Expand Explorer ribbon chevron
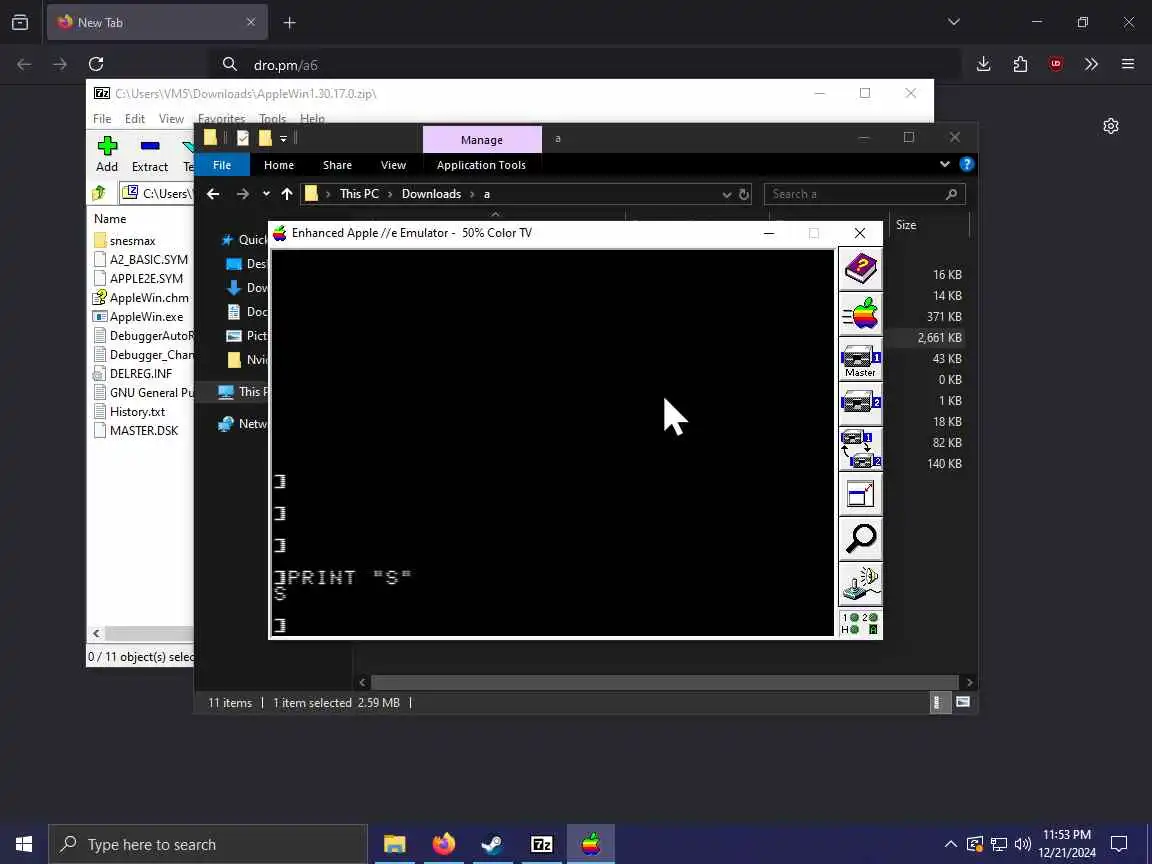This screenshot has width=1152, height=864. (x=944, y=164)
